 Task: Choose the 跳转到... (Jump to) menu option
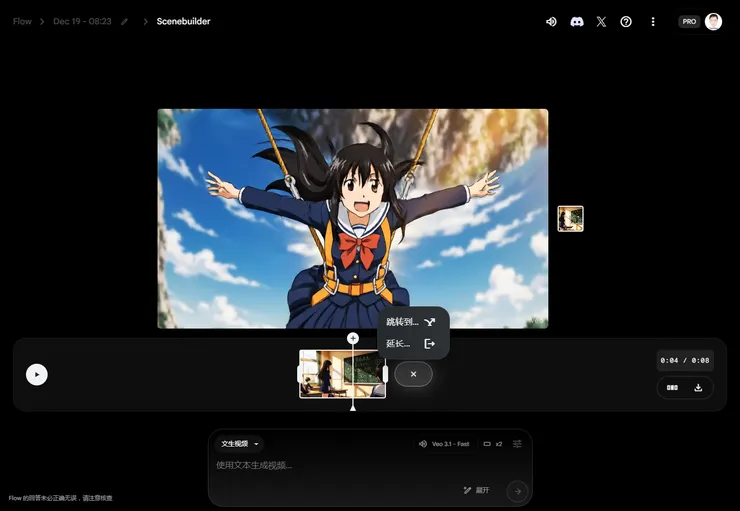(x=413, y=322)
